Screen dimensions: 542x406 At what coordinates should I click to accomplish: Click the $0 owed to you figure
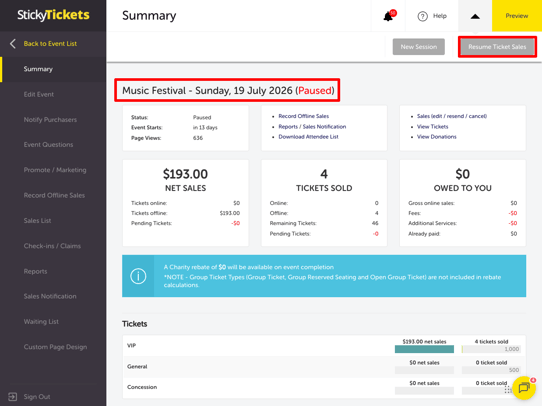(x=462, y=174)
